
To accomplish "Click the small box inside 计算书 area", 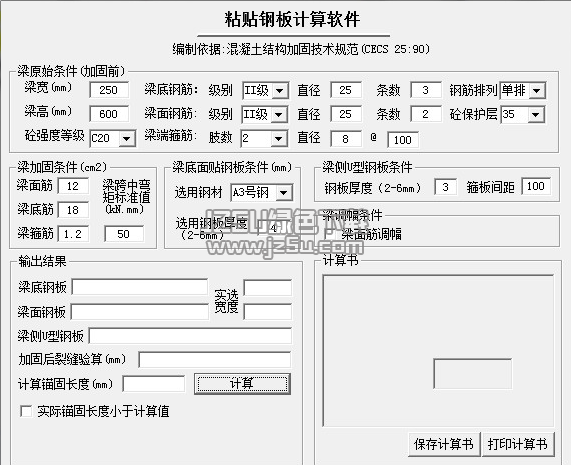I will tap(473, 374).
